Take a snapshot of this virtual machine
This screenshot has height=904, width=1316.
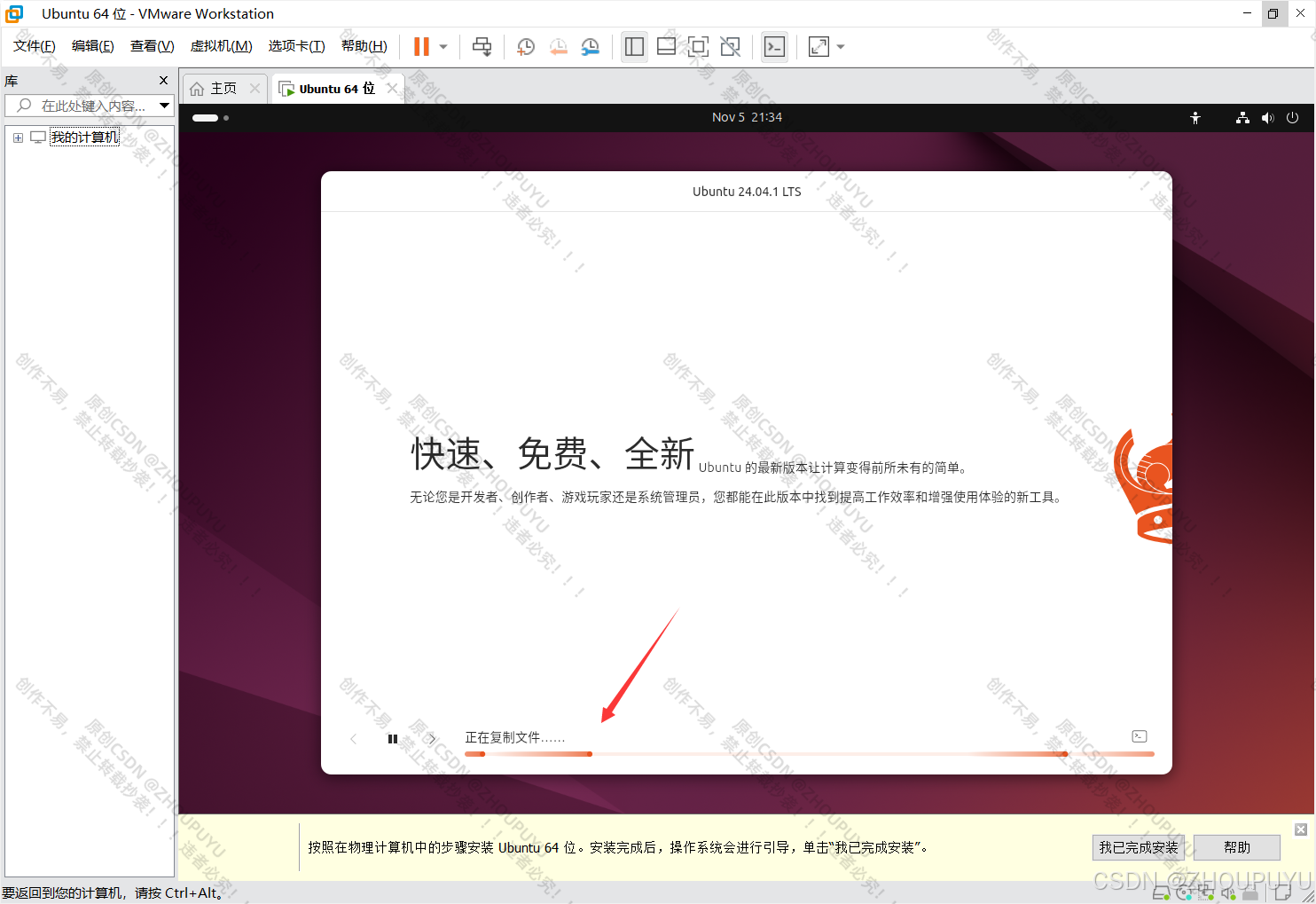click(x=526, y=47)
